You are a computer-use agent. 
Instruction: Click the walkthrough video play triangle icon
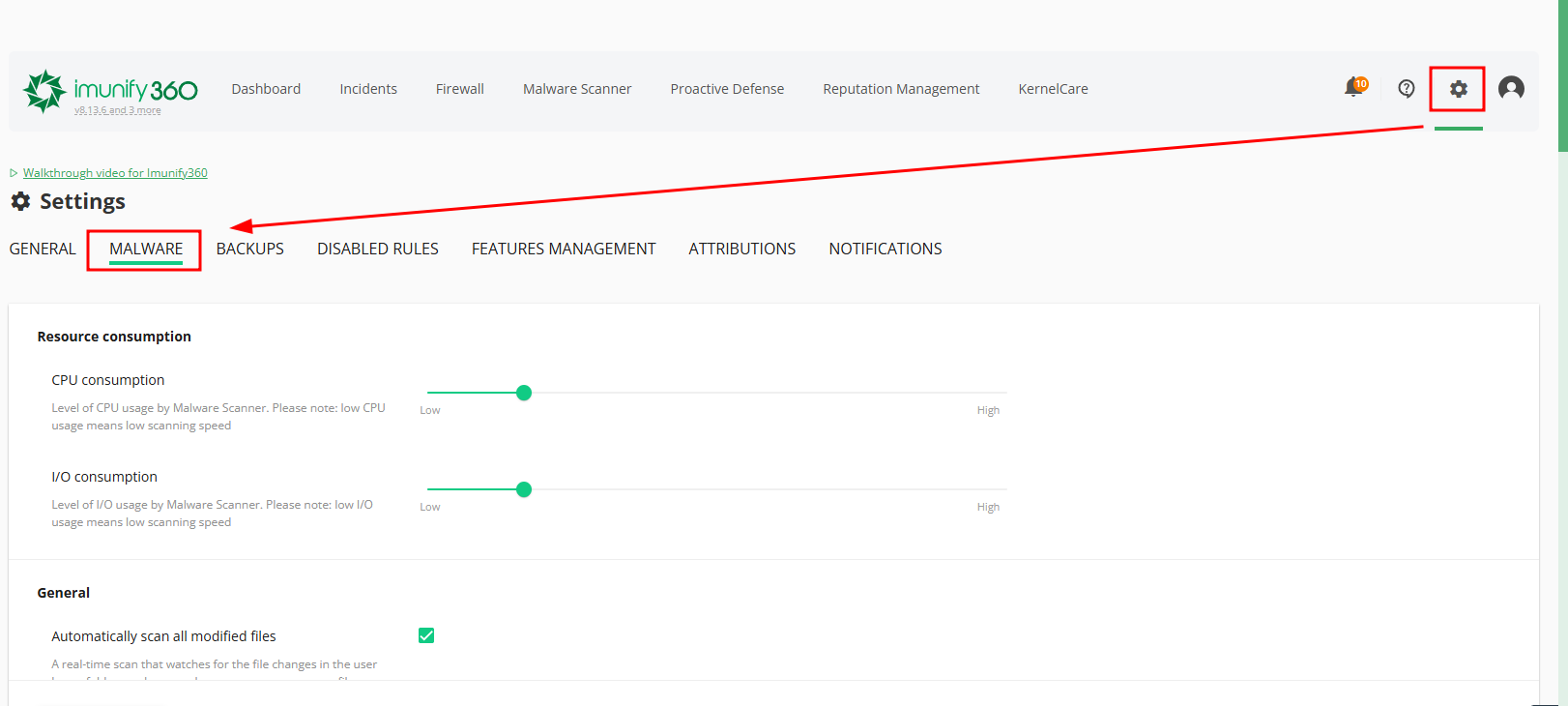click(14, 173)
